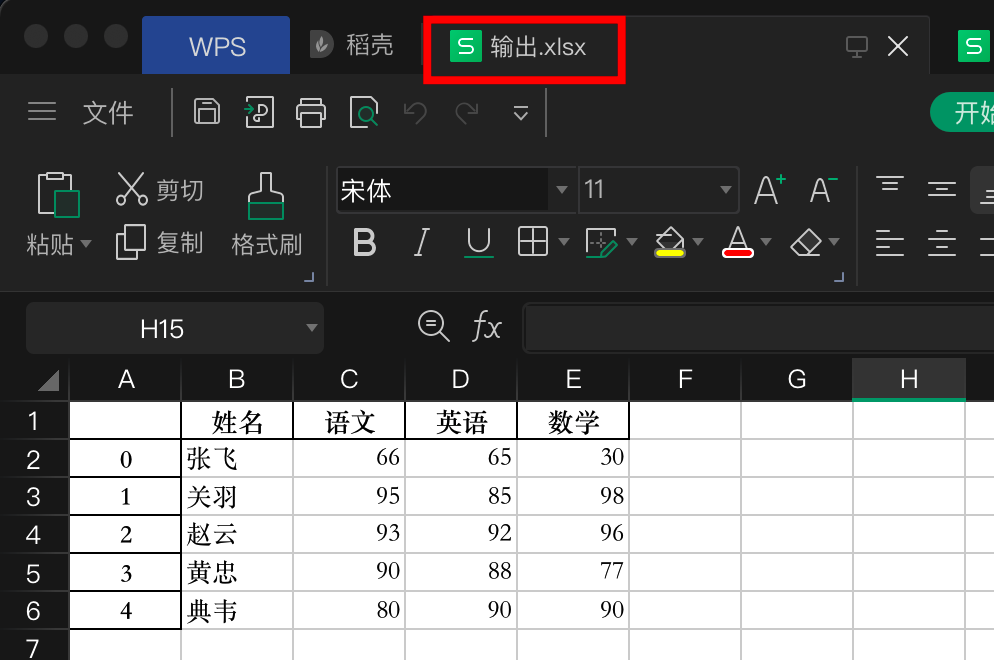Apply yellow fill color

(669, 242)
